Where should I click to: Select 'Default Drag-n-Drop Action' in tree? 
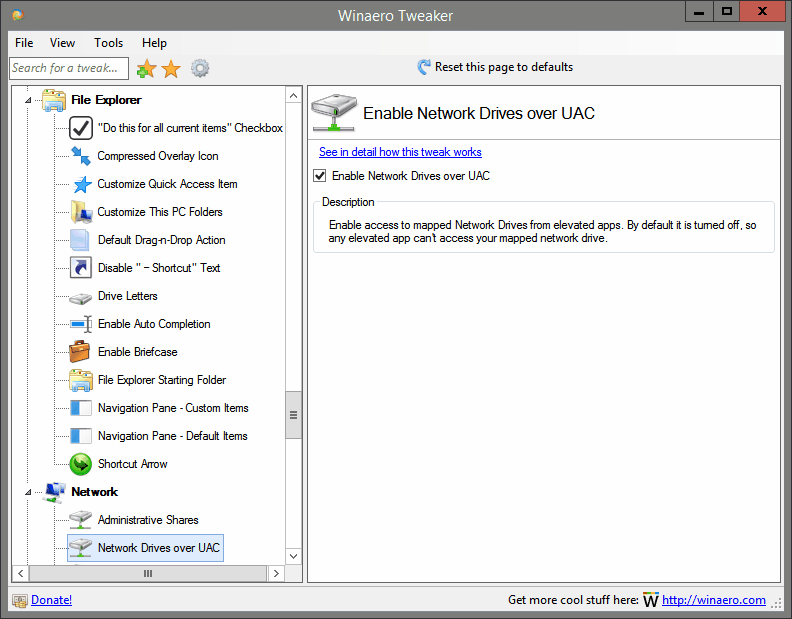click(162, 240)
